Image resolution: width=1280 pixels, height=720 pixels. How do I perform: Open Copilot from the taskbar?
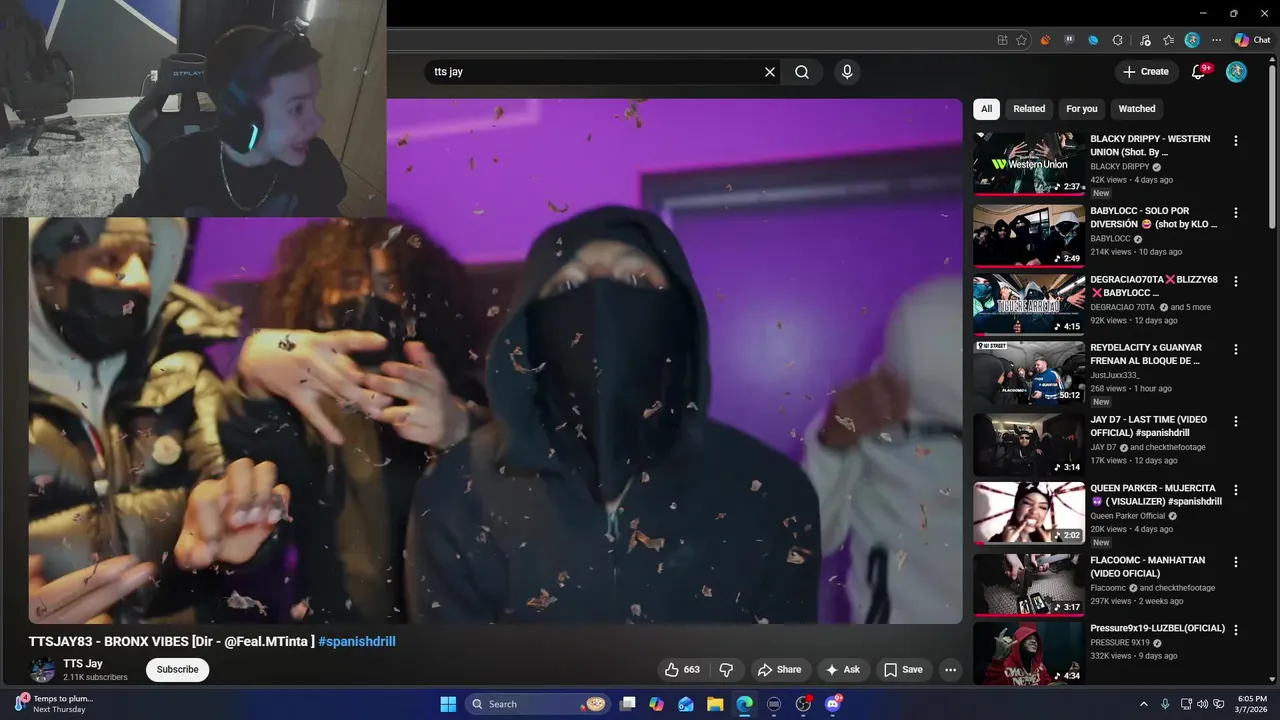[x=656, y=704]
